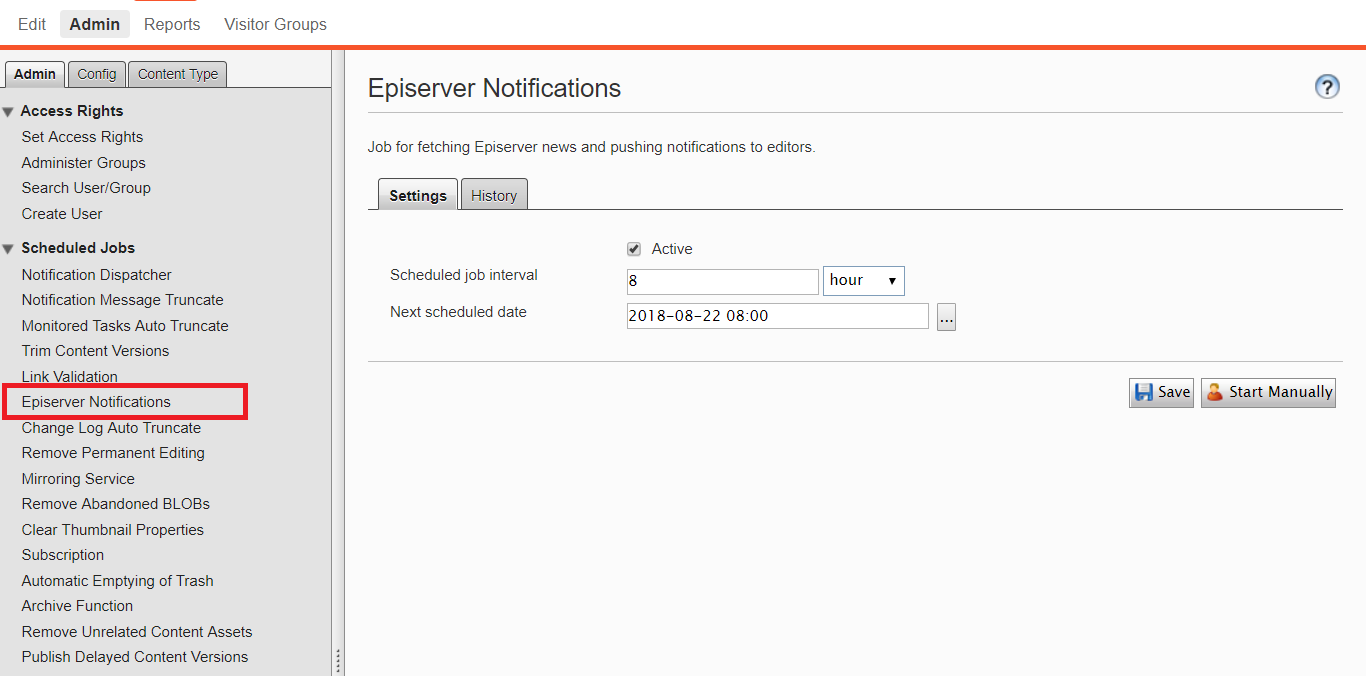The height and width of the screenshot is (676, 1366).
Task: Click the next scheduled date field
Action: (x=778, y=316)
